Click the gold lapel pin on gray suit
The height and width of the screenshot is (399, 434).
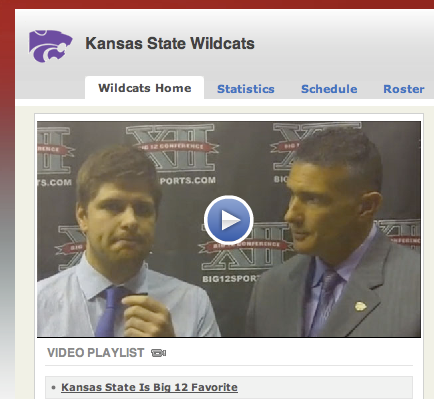(x=360, y=306)
